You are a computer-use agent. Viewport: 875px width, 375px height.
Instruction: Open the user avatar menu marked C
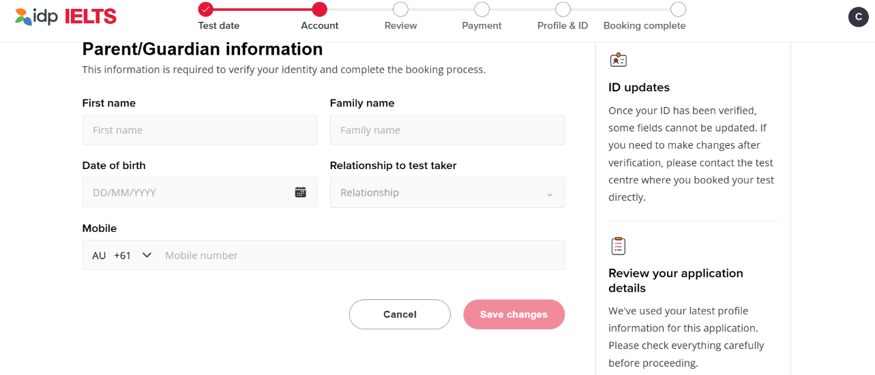pos(858,17)
